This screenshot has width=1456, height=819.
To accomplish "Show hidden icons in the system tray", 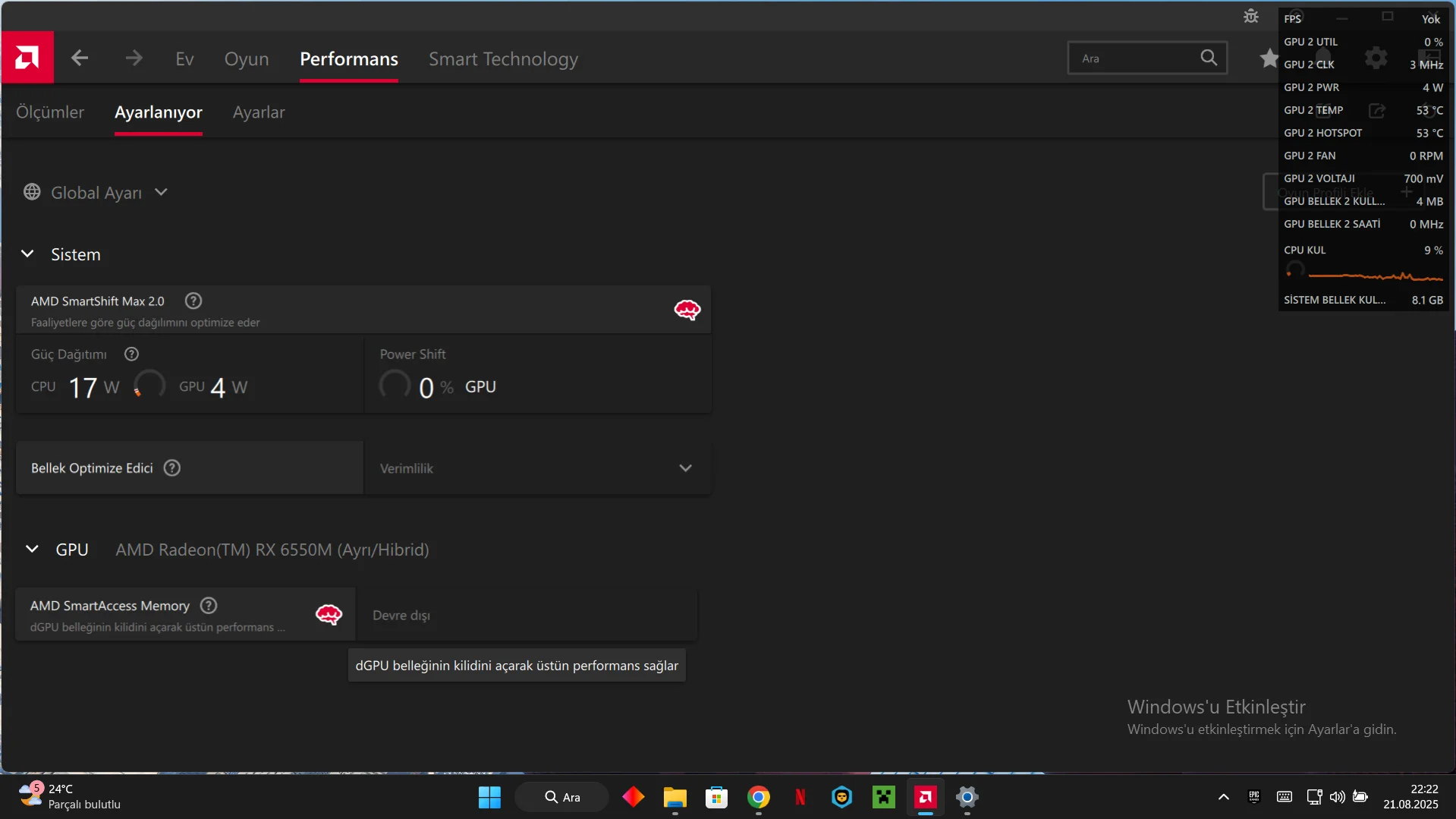I will pyautogui.click(x=1223, y=796).
